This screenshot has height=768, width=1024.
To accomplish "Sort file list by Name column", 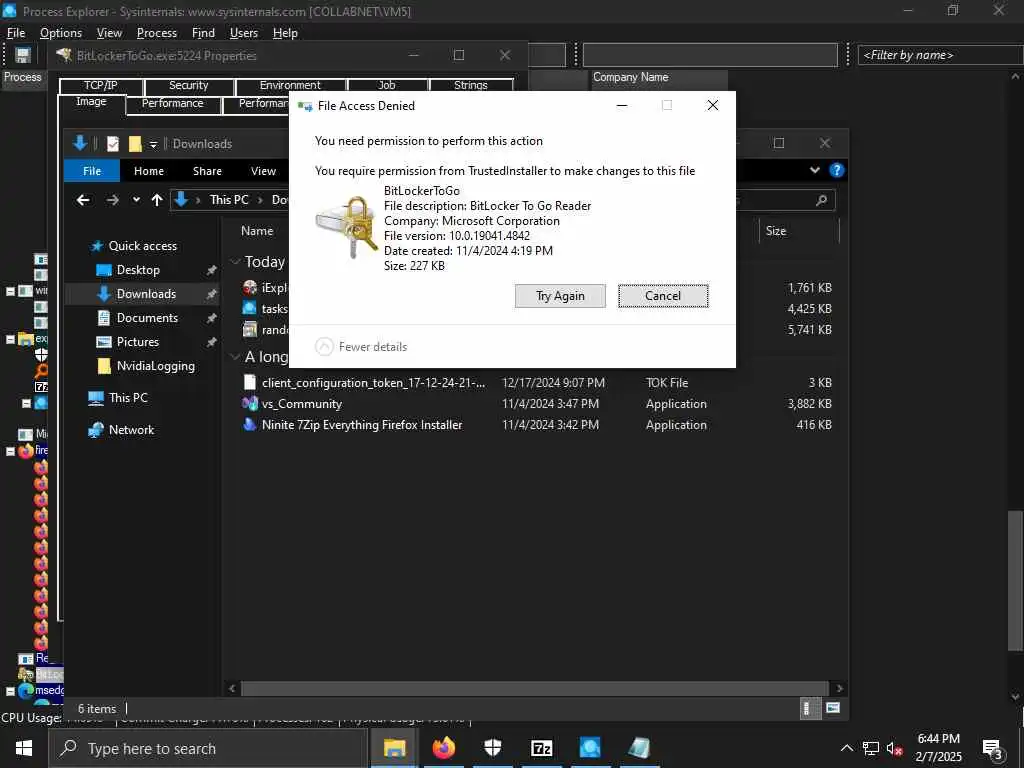I will 257,231.
